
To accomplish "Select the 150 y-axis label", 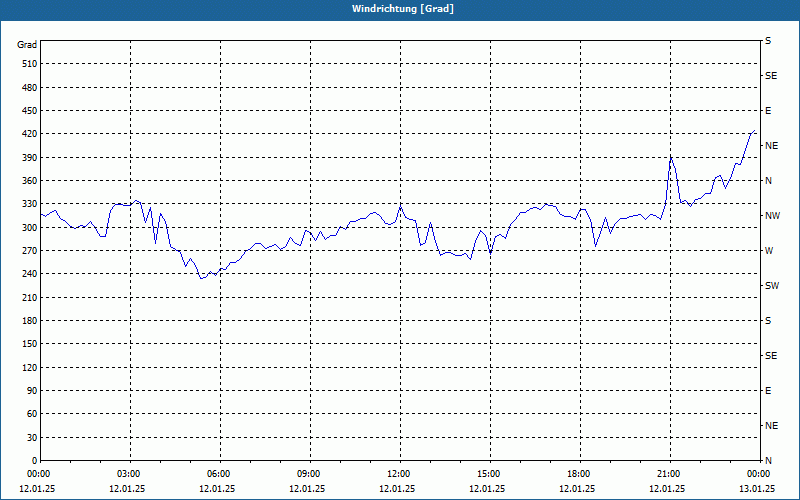I will pos(30,344).
